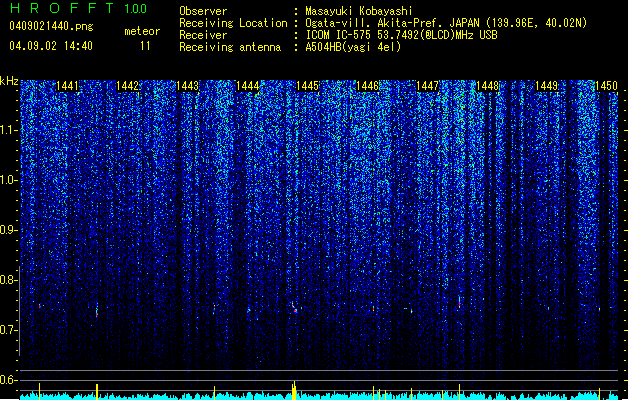Viewport: 629px width, 400px height.
Task: Click the HROFFT 1.0.0 title text
Action: click(79, 8)
